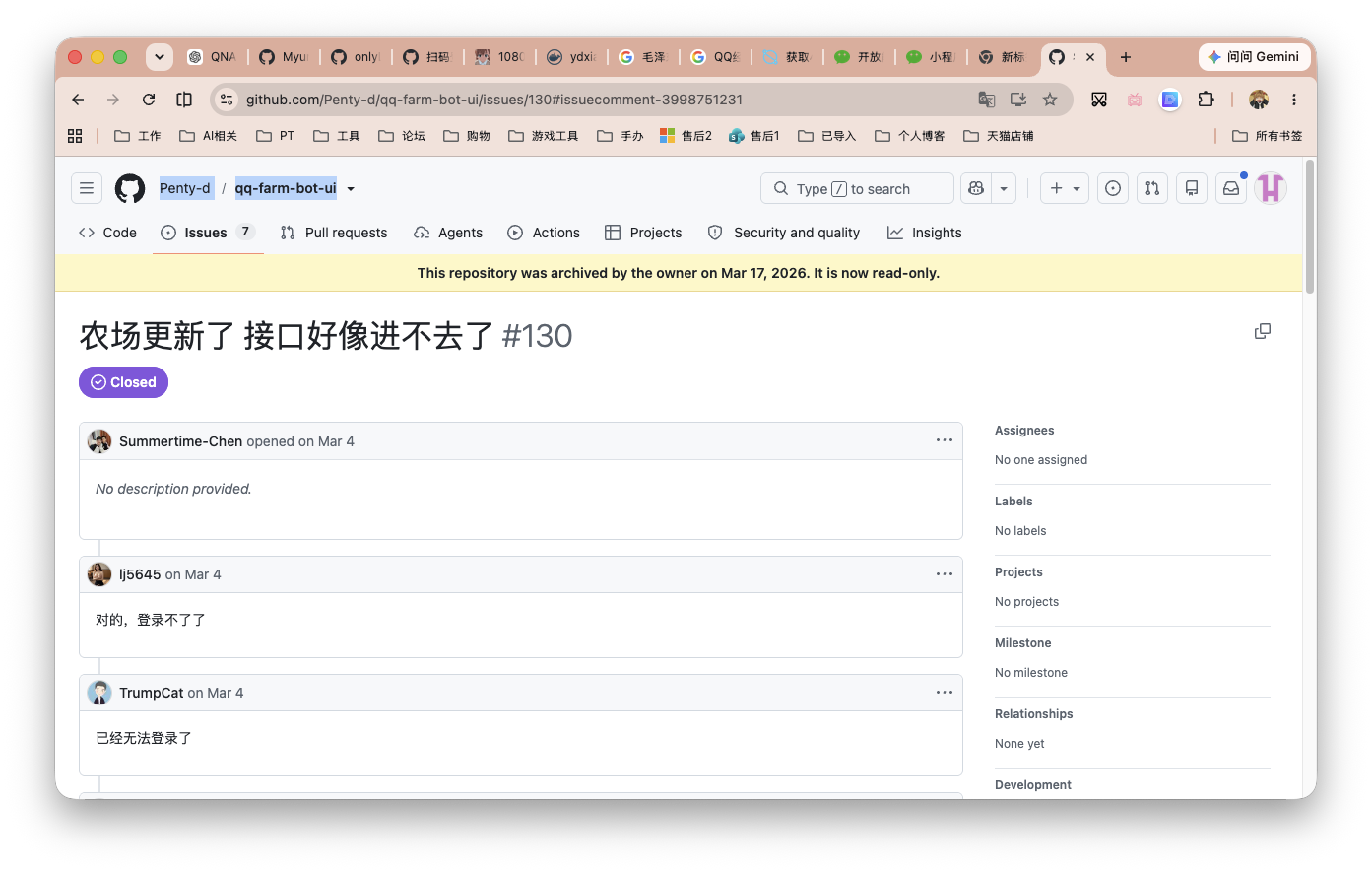
Task: Open the Chrome profile avatar
Action: (1259, 100)
